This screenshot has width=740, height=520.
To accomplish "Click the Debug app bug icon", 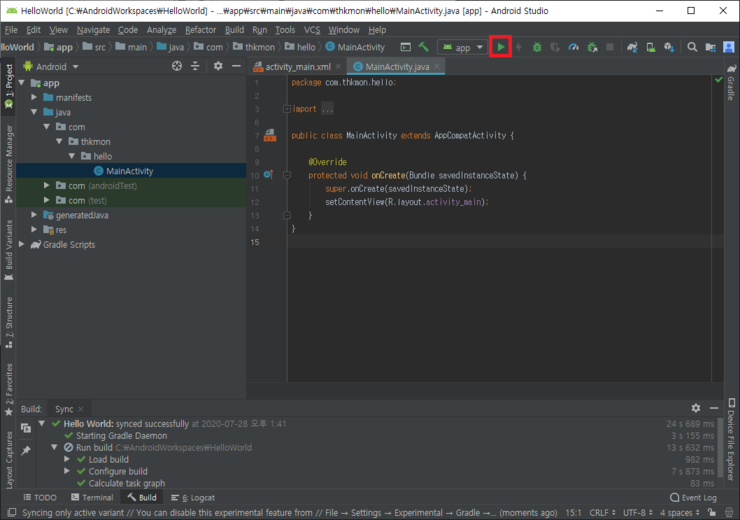I will [x=537, y=47].
